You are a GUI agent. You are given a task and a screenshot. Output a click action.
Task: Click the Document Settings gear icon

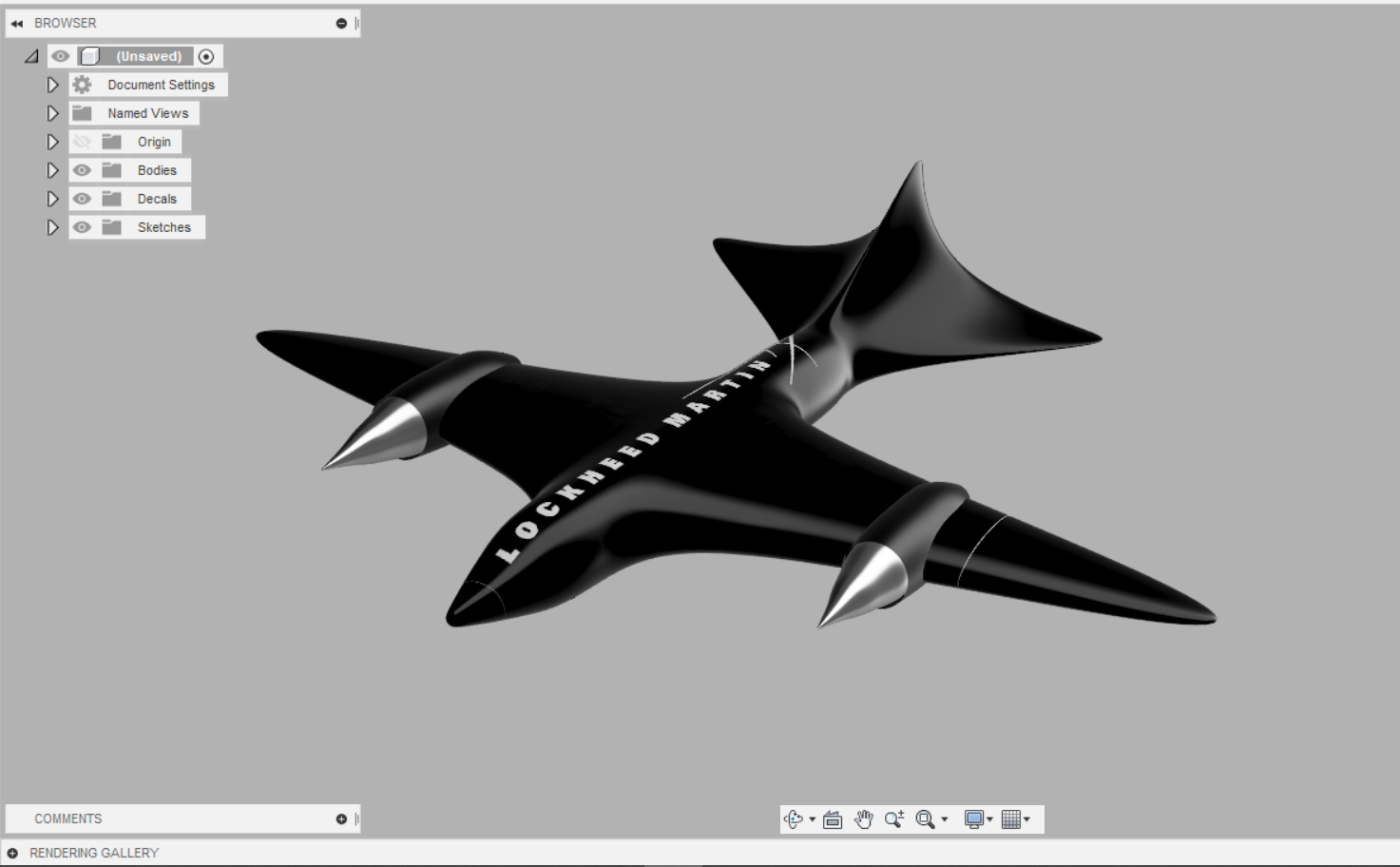[83, 85]
